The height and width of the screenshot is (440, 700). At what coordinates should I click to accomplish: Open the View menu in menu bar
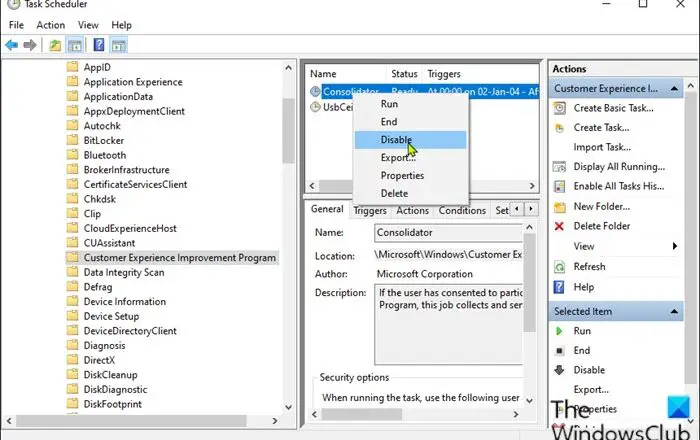pos(88,25)
